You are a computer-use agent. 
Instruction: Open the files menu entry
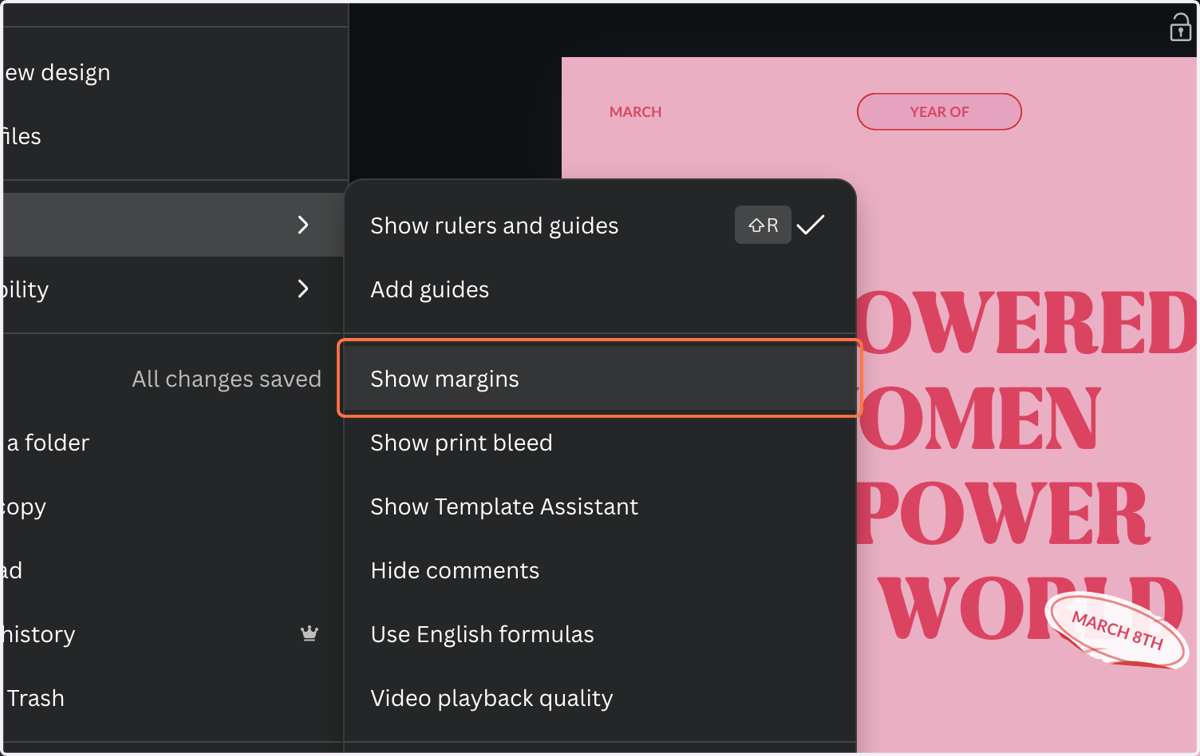[174, 136]
